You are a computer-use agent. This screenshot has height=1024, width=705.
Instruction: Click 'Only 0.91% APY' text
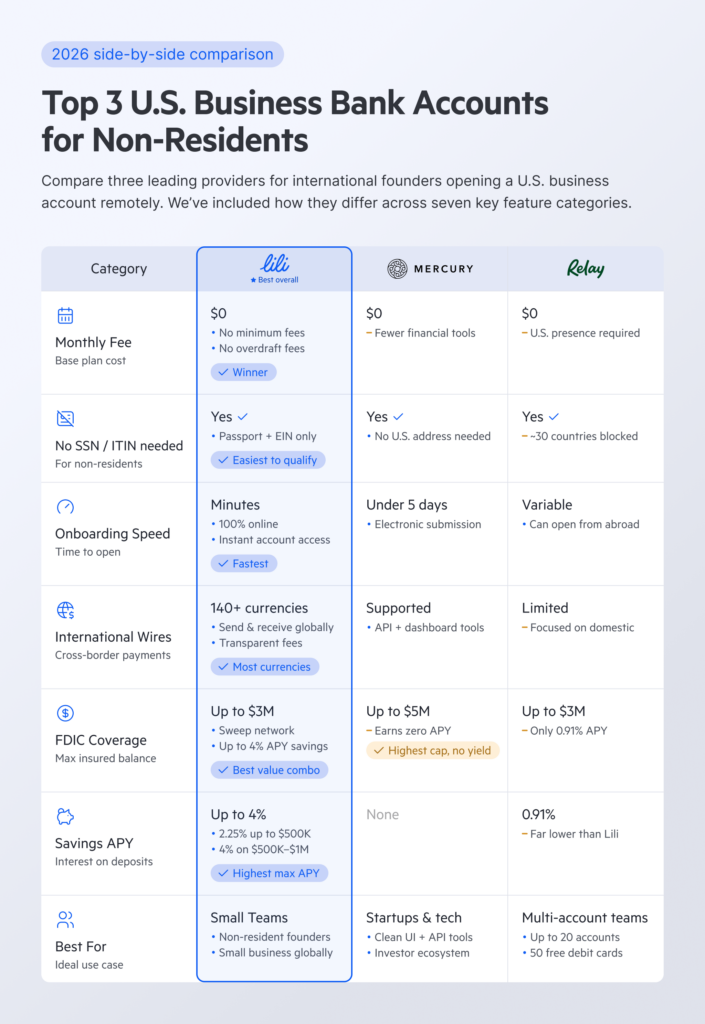click(569, 731)
